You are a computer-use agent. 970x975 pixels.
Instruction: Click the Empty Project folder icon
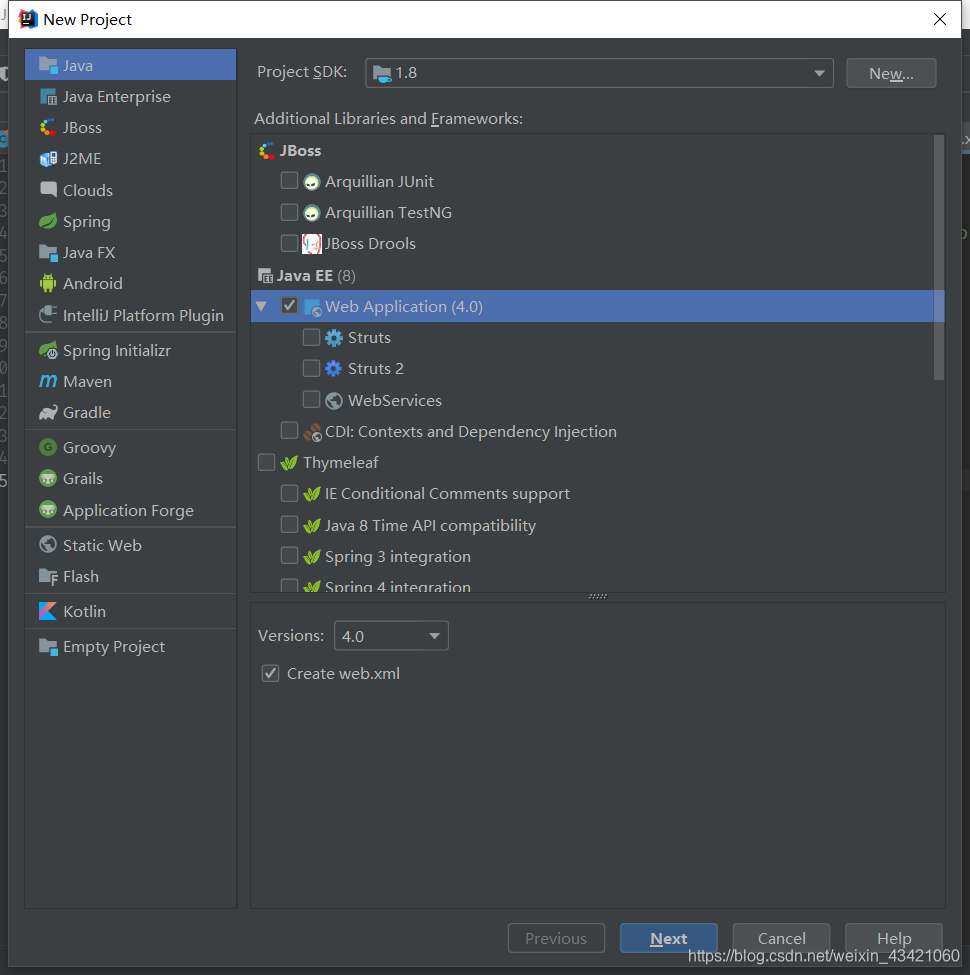(48, 646)
